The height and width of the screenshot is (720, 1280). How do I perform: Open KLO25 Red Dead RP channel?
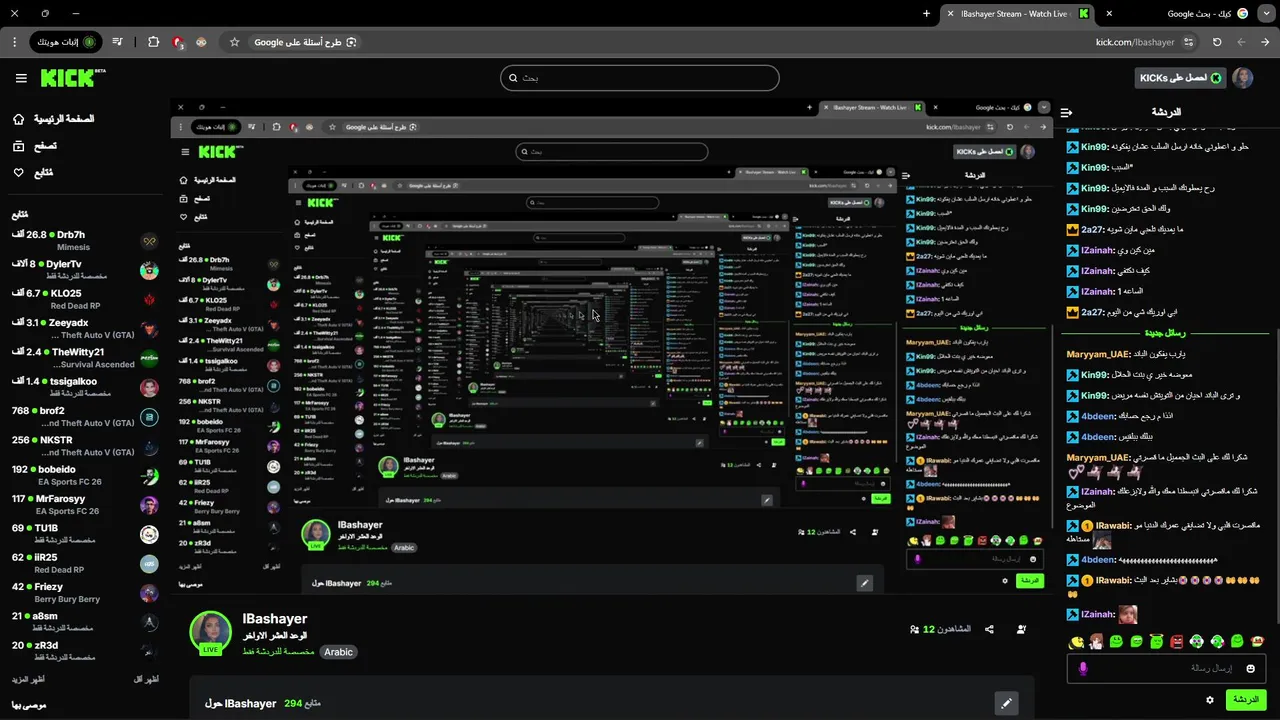coord(85,299)
